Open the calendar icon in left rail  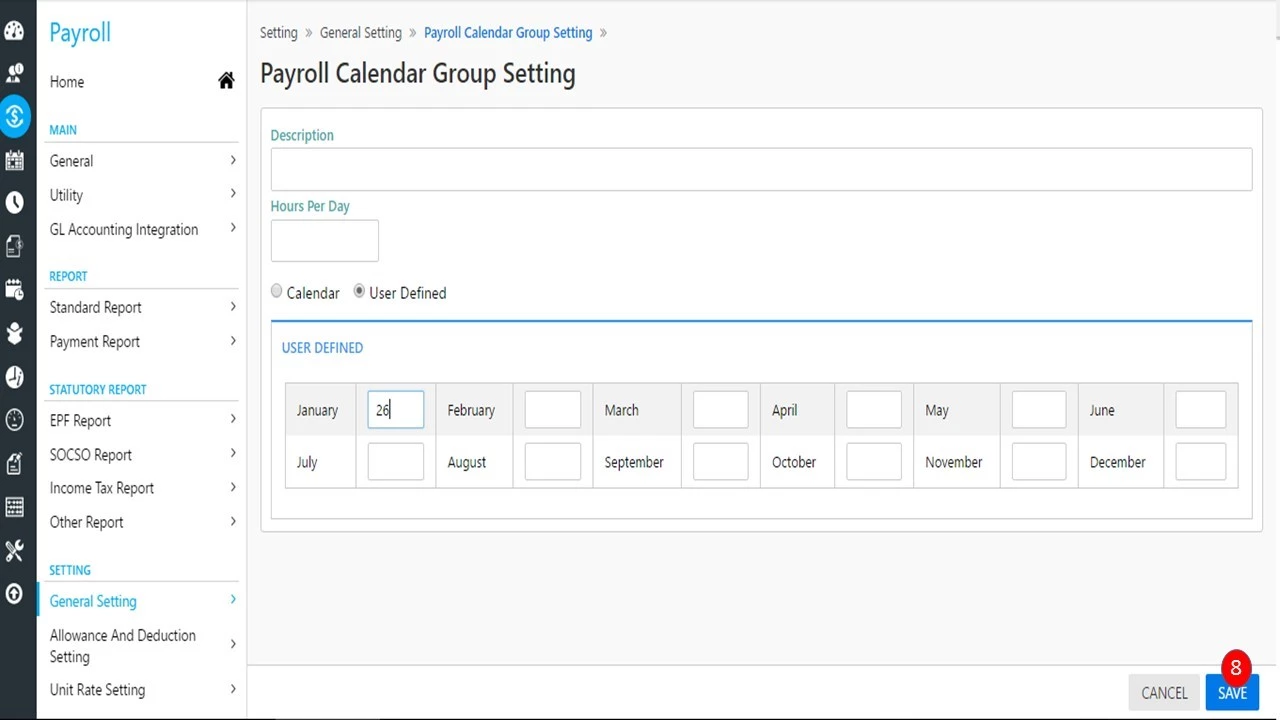(15, 160)
